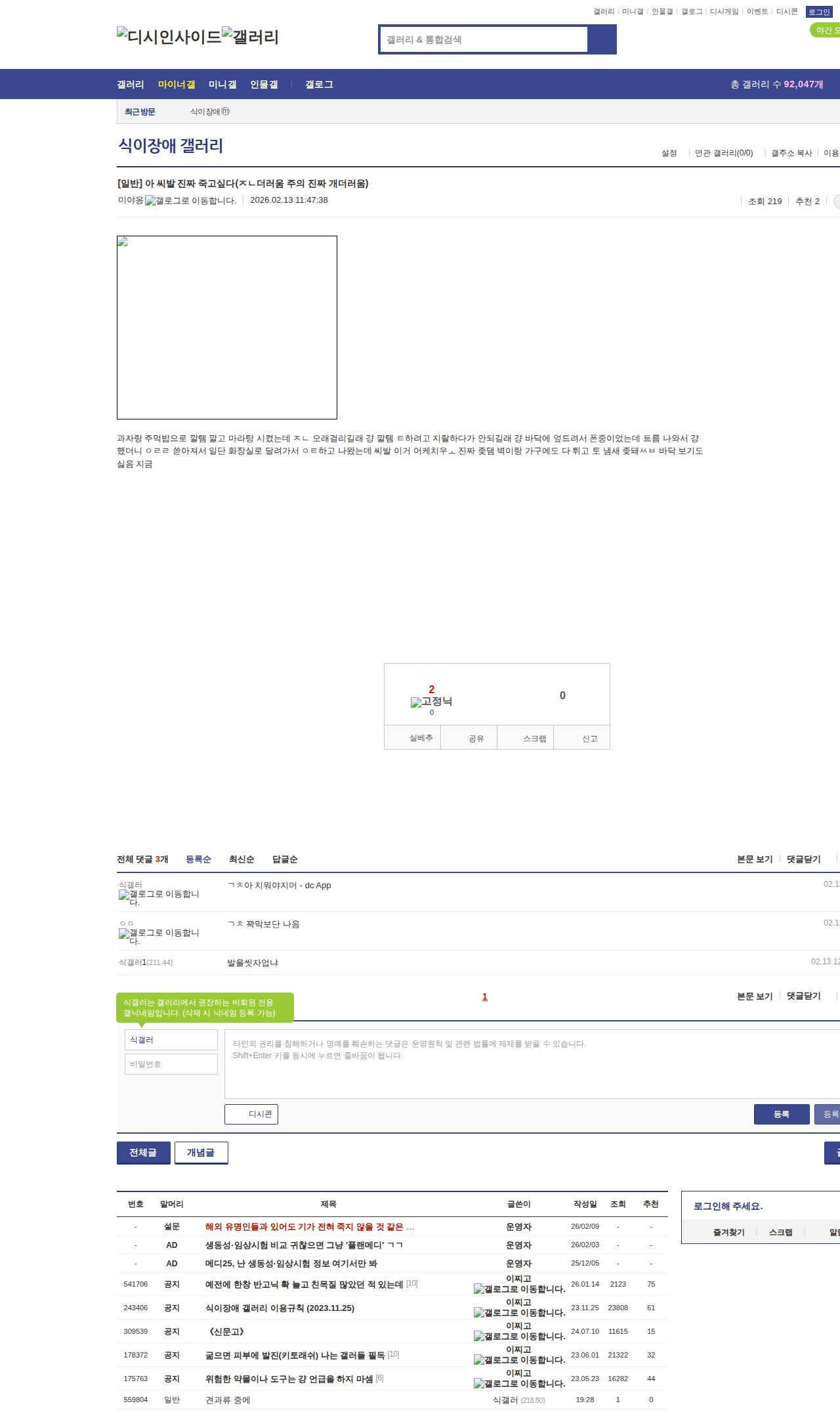Click the 스크랩 button under the post

(534, 739)
